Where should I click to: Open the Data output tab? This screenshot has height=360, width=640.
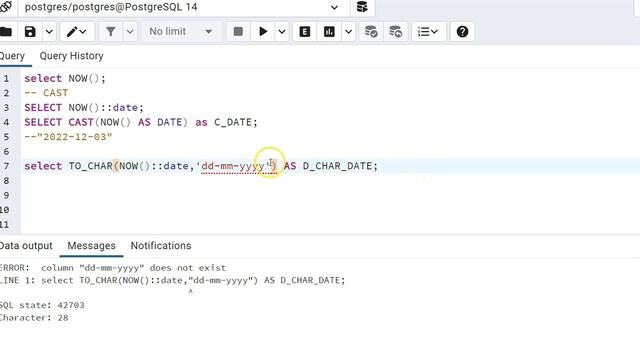click(x=26, y=246)
